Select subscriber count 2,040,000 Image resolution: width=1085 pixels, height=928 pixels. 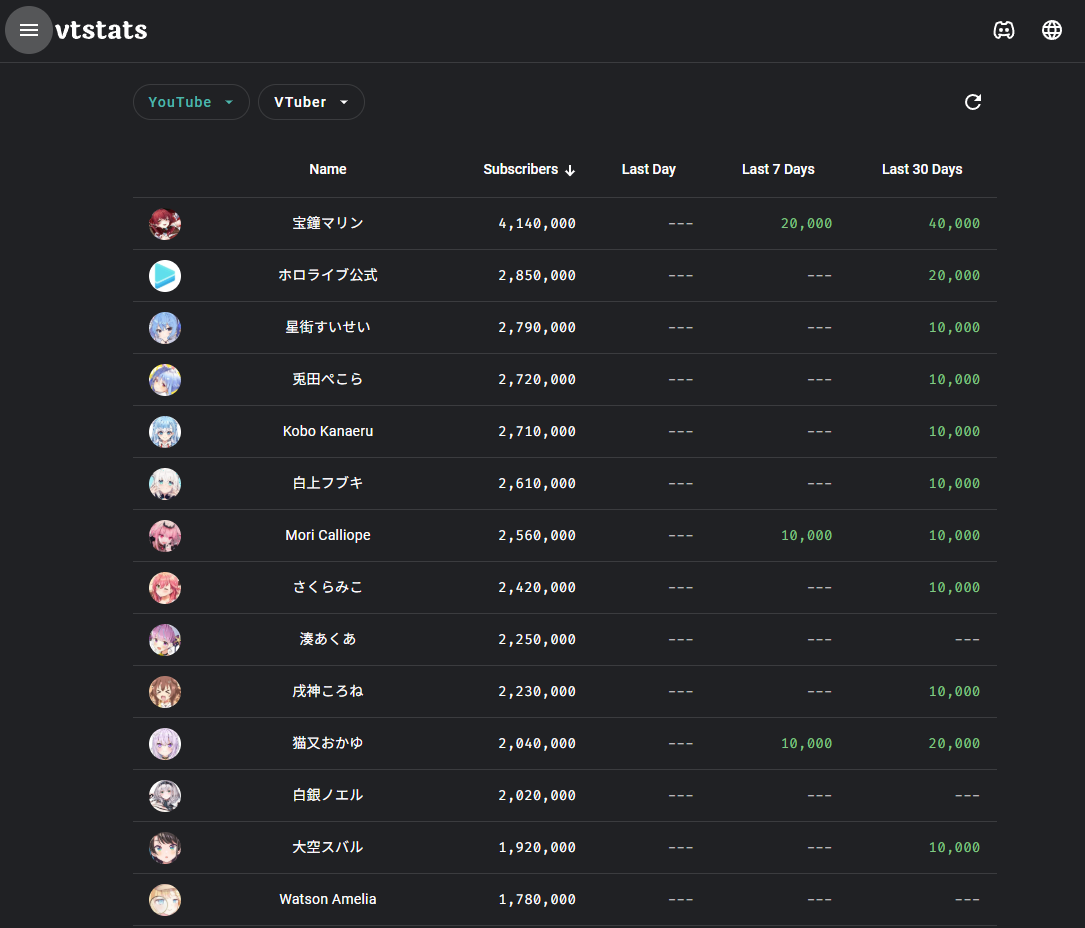click(x=537, y=743)
